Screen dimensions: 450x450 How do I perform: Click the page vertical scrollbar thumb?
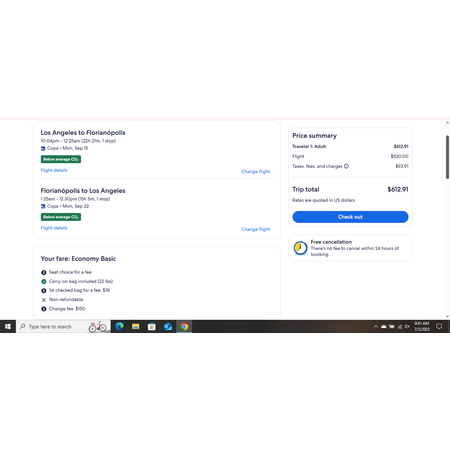pyautogui.click(x=447, y=157)
